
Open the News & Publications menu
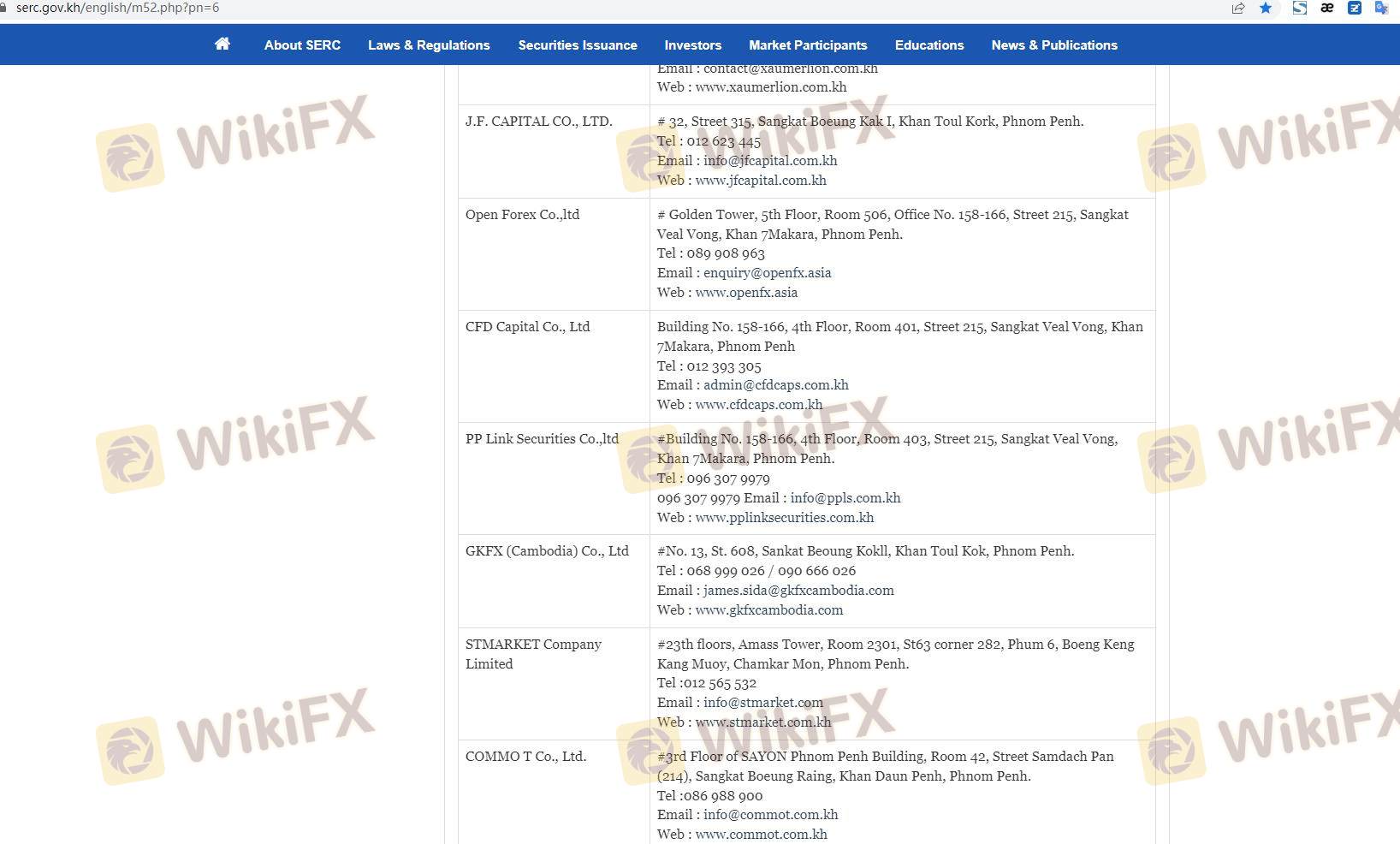point(1054,45)
